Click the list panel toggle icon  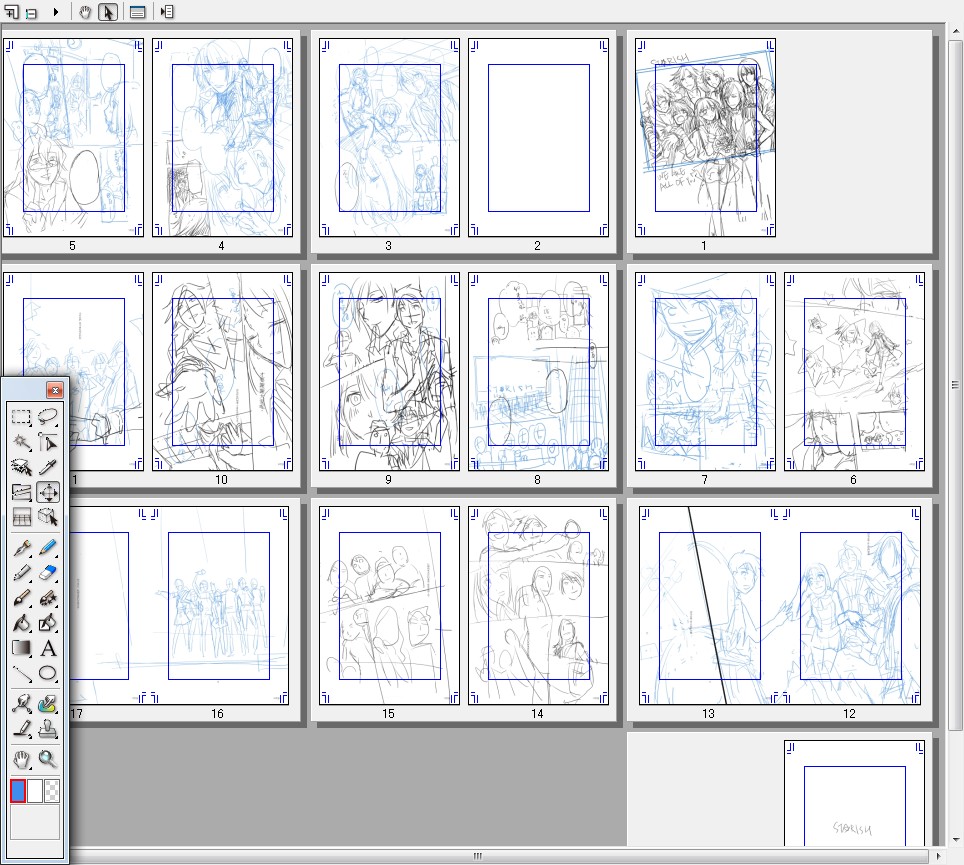click(167, 12)
